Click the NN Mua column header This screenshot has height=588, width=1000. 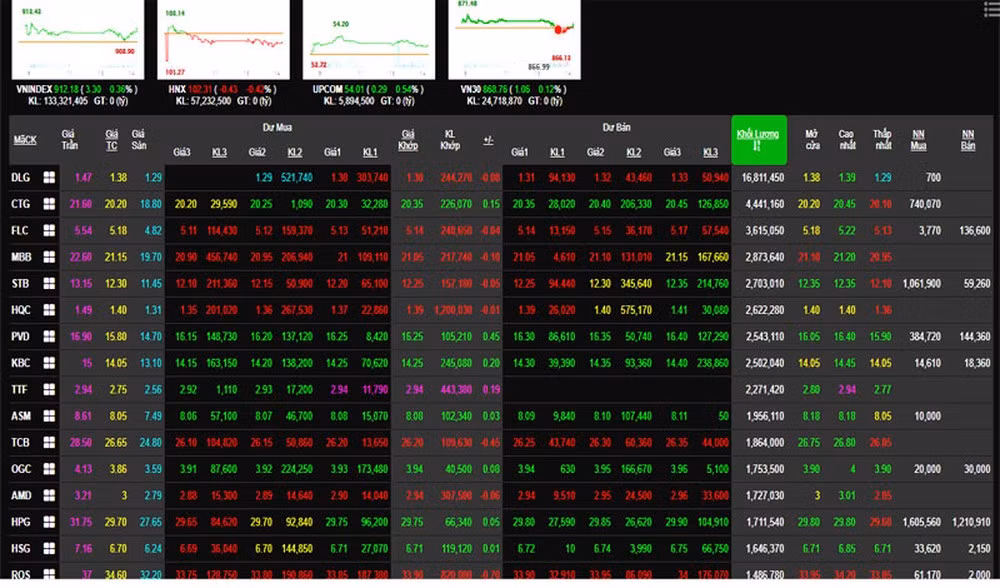click(917, 139)
